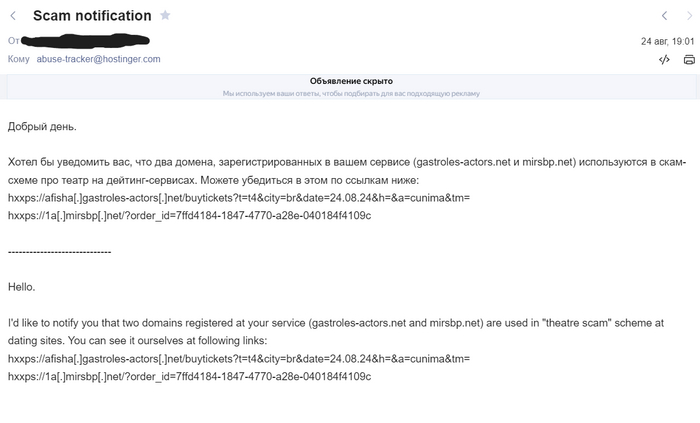Click the ad personalization notice text

351,93
